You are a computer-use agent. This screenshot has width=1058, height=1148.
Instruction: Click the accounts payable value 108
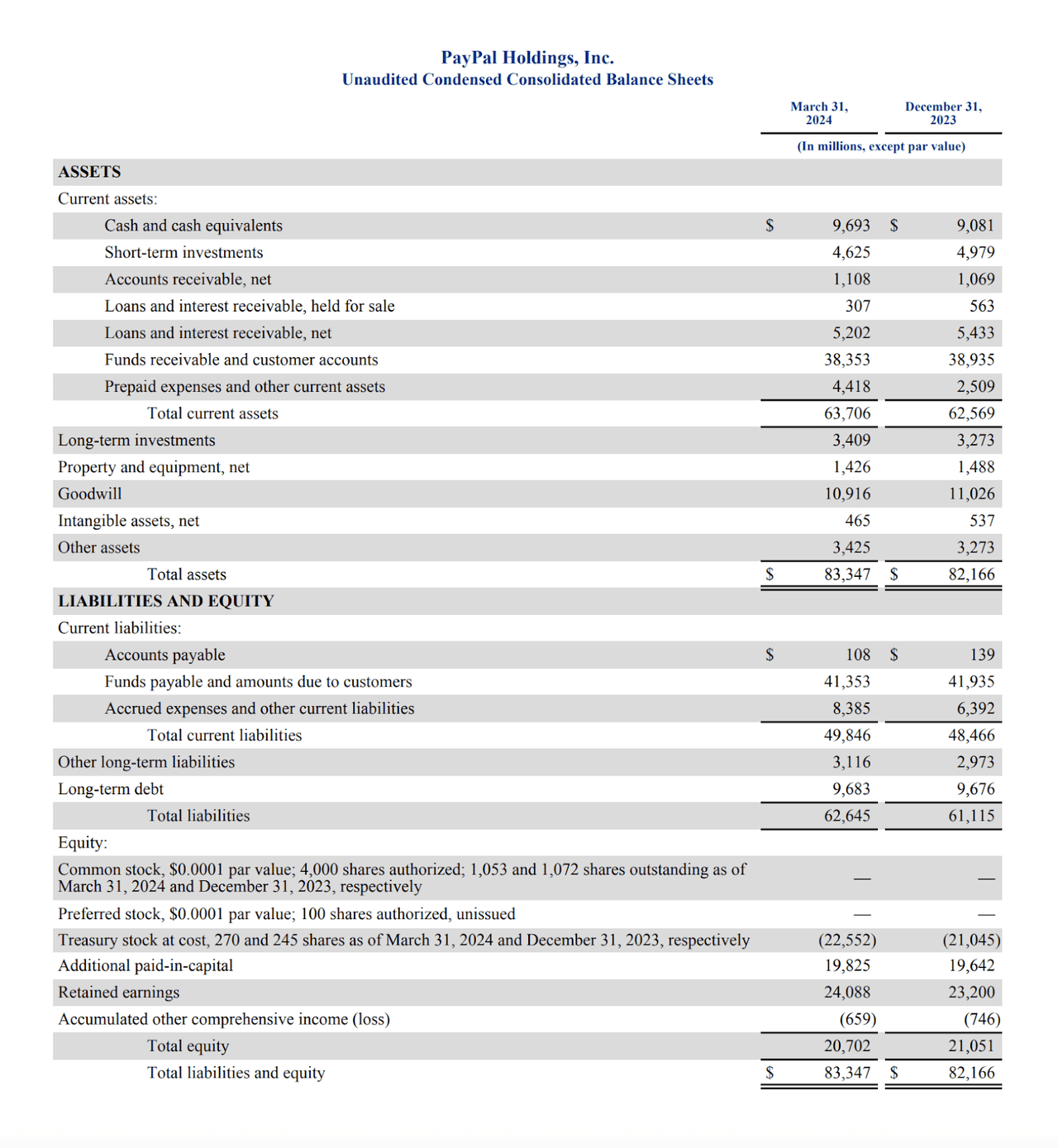pos(858,655)
